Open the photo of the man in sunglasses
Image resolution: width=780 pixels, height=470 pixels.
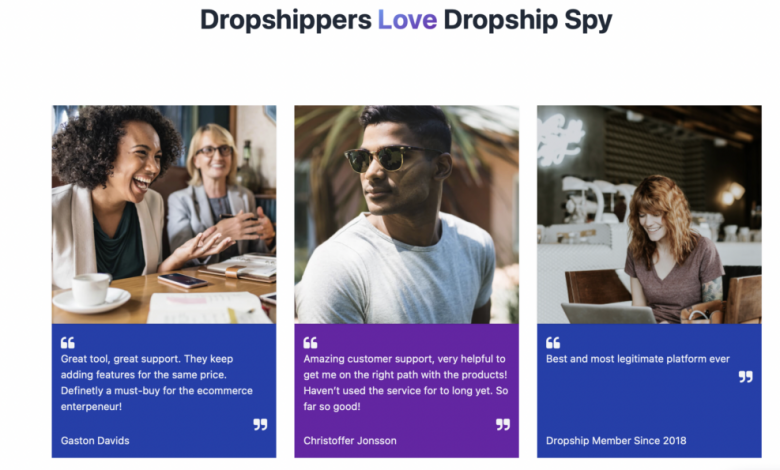pos(406,214)
